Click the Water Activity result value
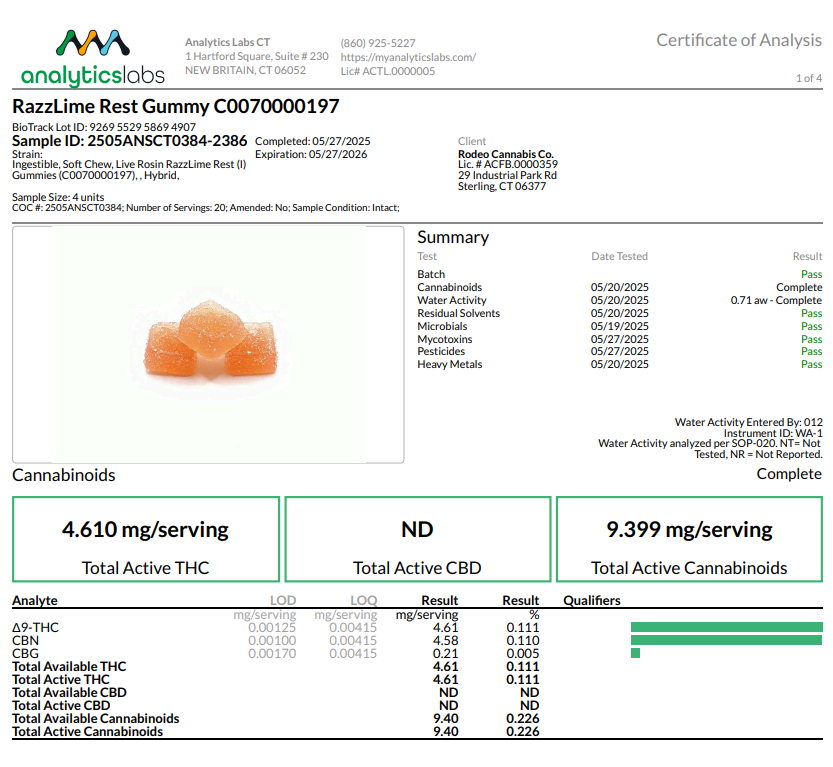This screenshot has height=767, width=833. coord(776,300)
